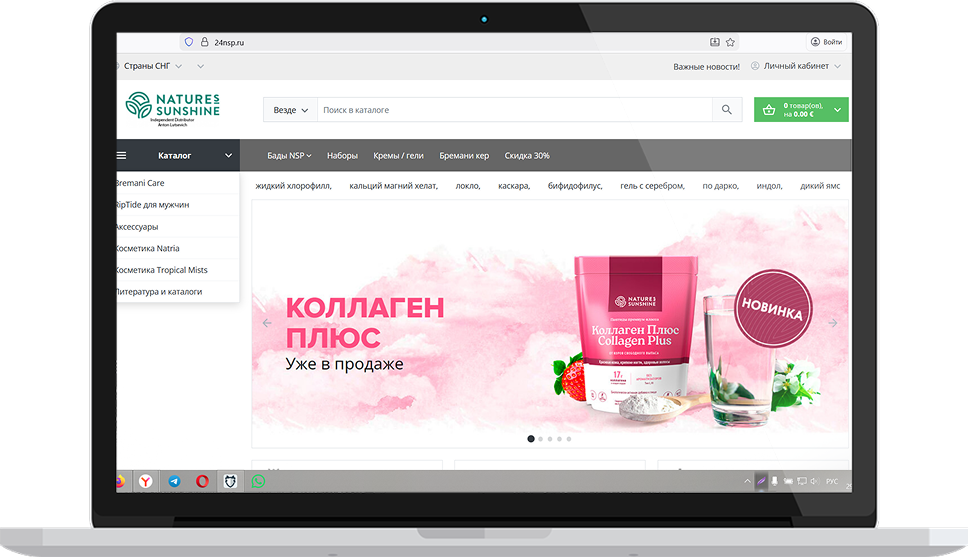The height and width of the screenshot is (557, 968).
Task: Click the дикий ямс tag link
Action: coord(820,186)
